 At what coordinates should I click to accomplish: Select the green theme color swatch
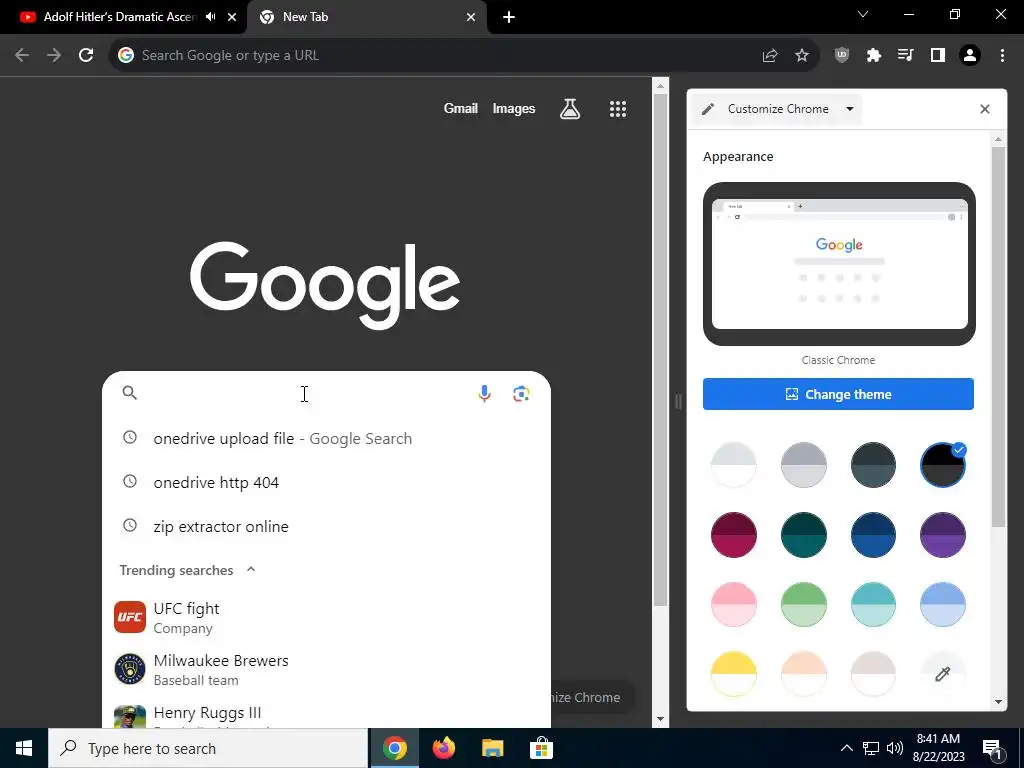click(x=803, y=605)
